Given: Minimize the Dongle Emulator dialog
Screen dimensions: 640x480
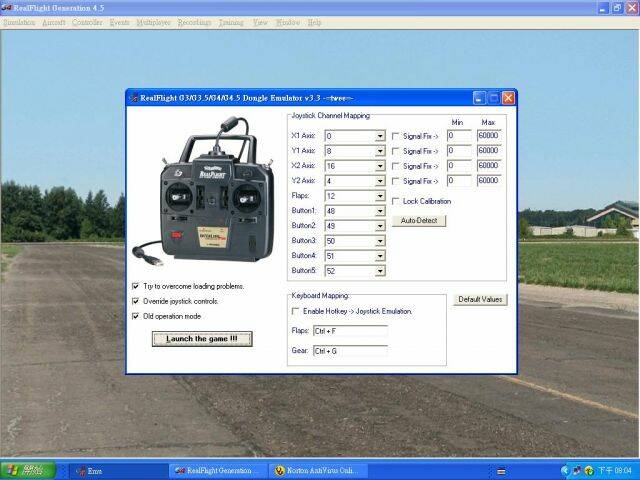Looking at the screenshot, I should click(479, 98).
